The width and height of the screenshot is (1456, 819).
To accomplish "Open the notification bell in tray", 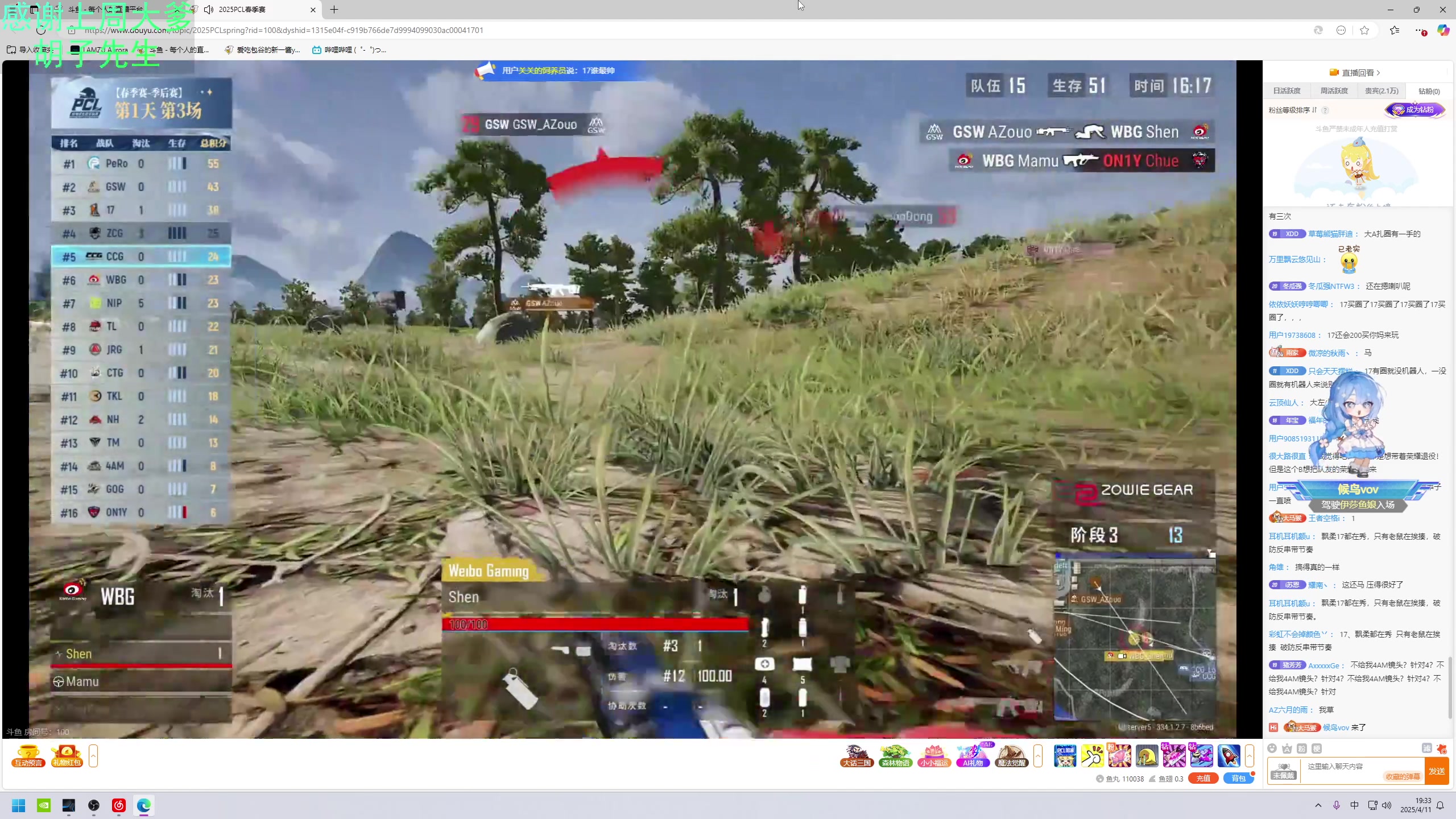I will click(x=1440, y=805).
